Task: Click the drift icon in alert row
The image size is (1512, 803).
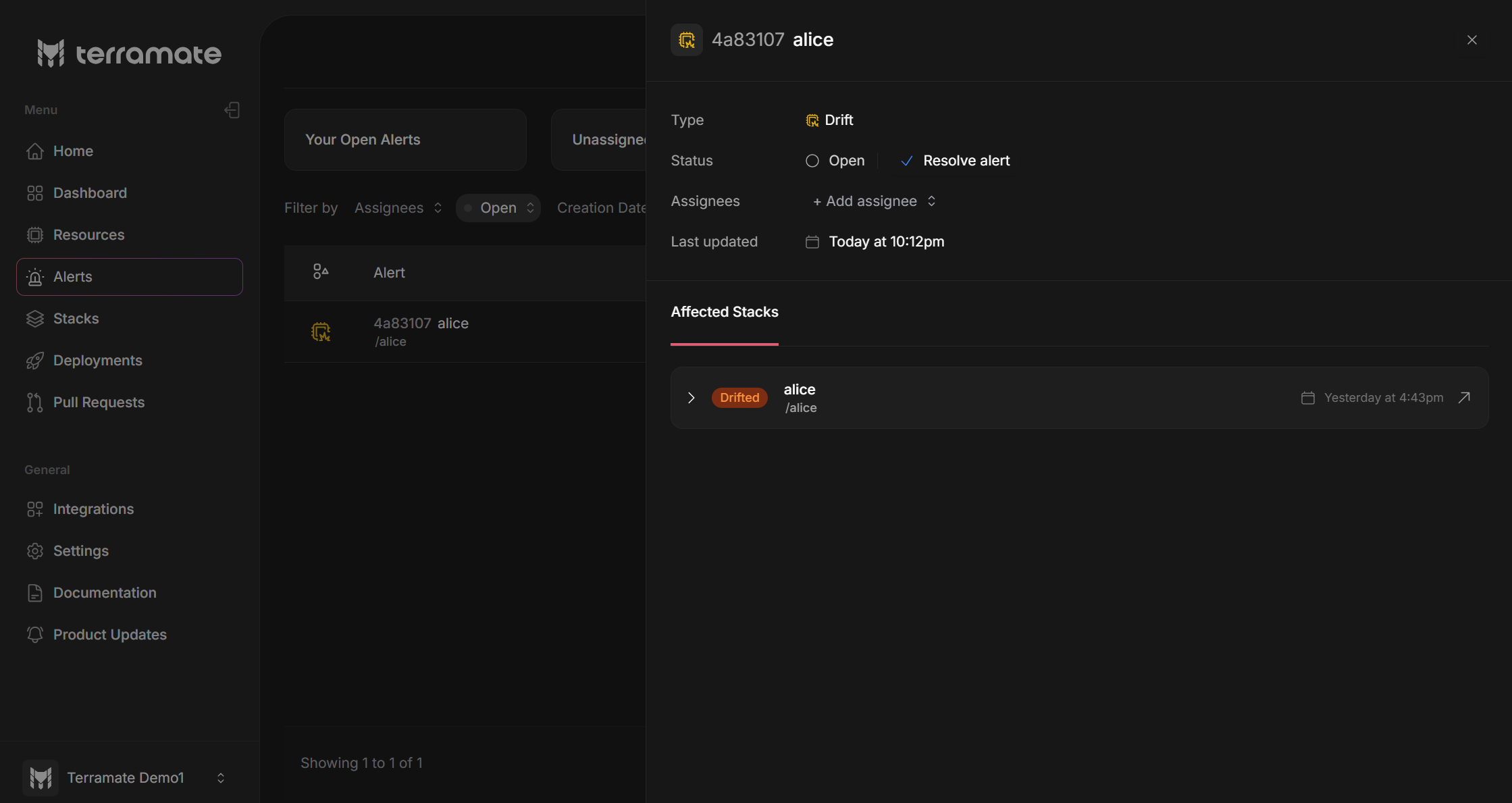Action: coord(321,332)
